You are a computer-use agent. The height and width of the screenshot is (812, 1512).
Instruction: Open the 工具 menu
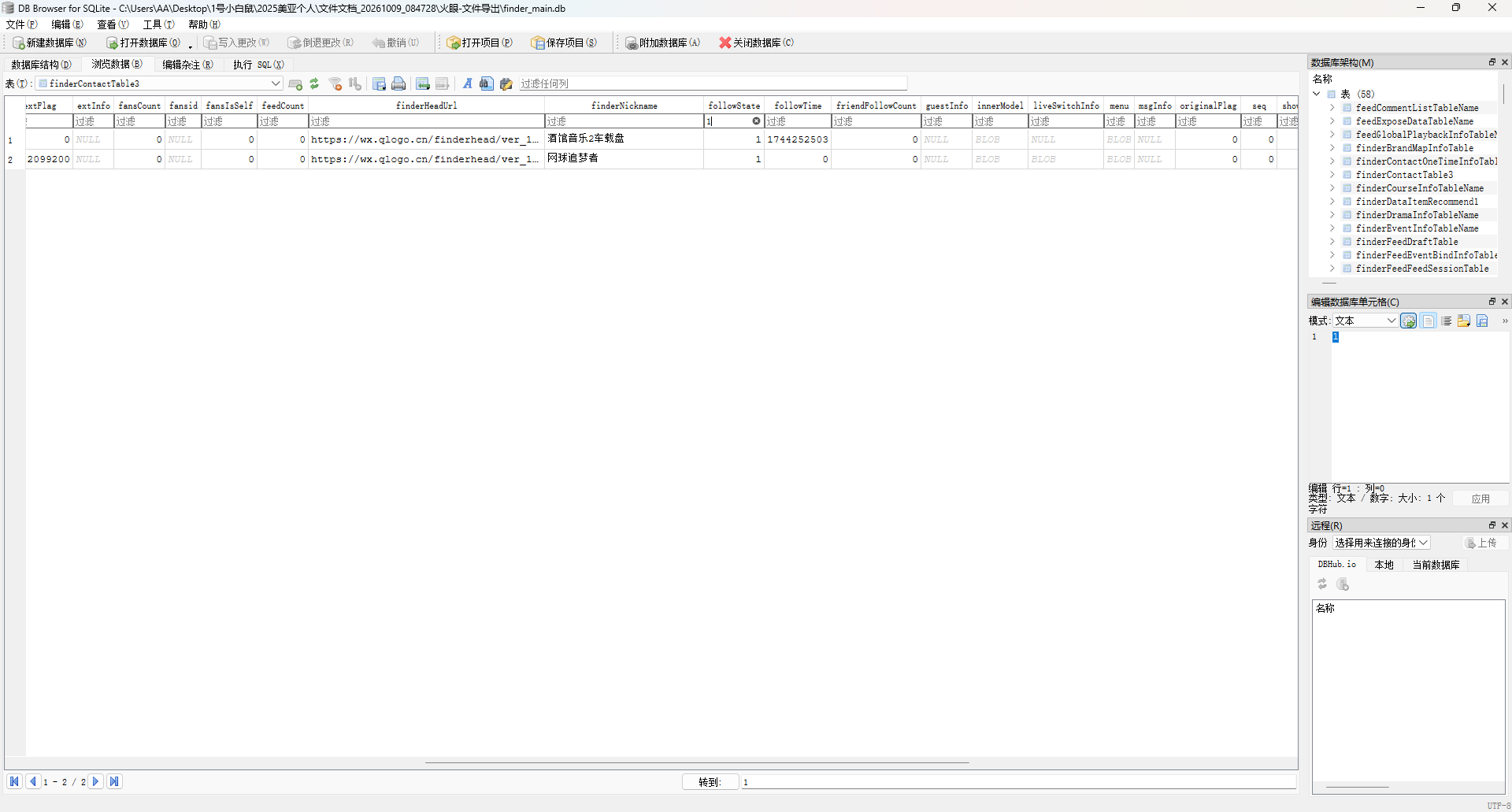click(158, 24)
